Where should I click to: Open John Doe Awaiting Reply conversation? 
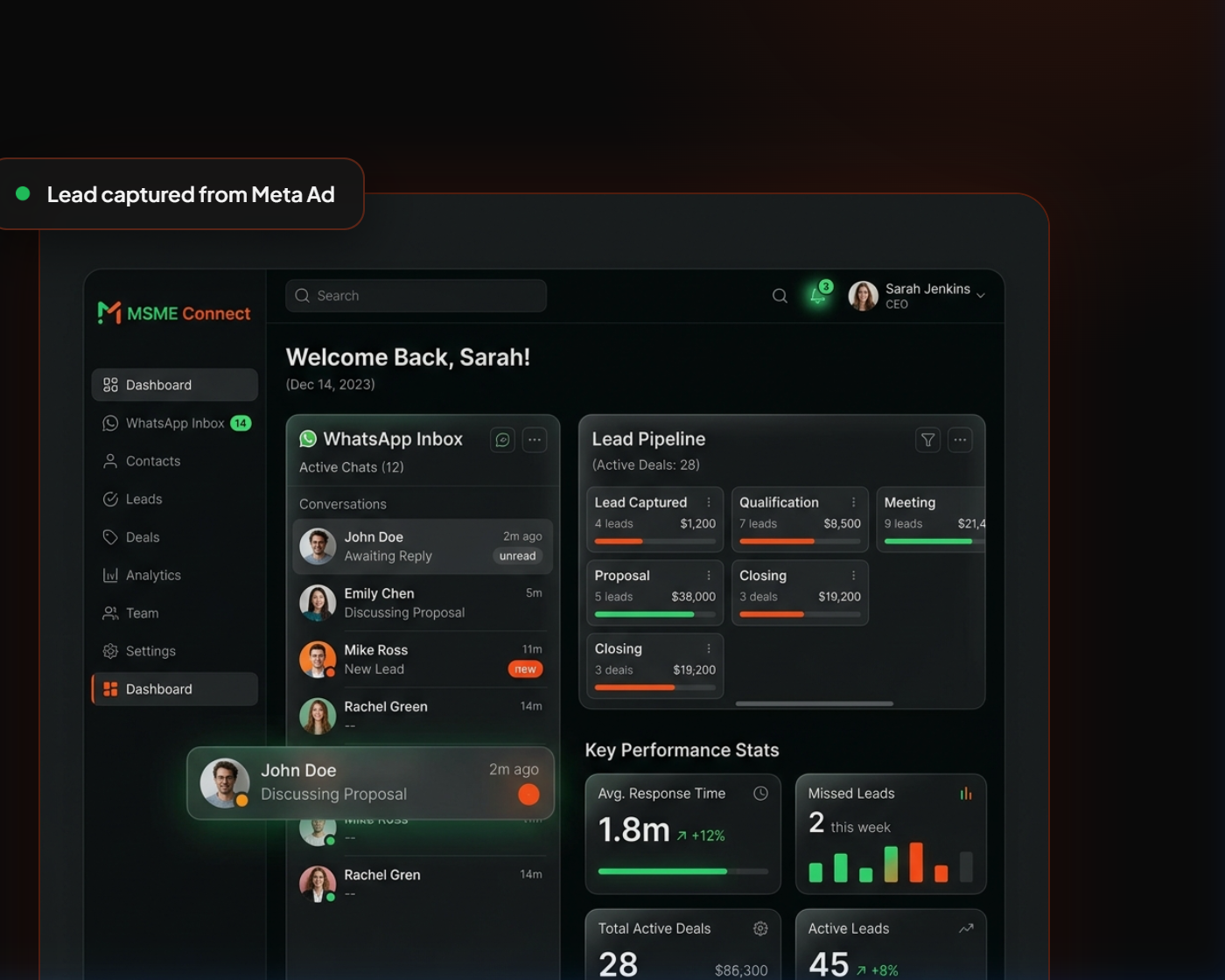pyautogui.click(x=423, y=547)
